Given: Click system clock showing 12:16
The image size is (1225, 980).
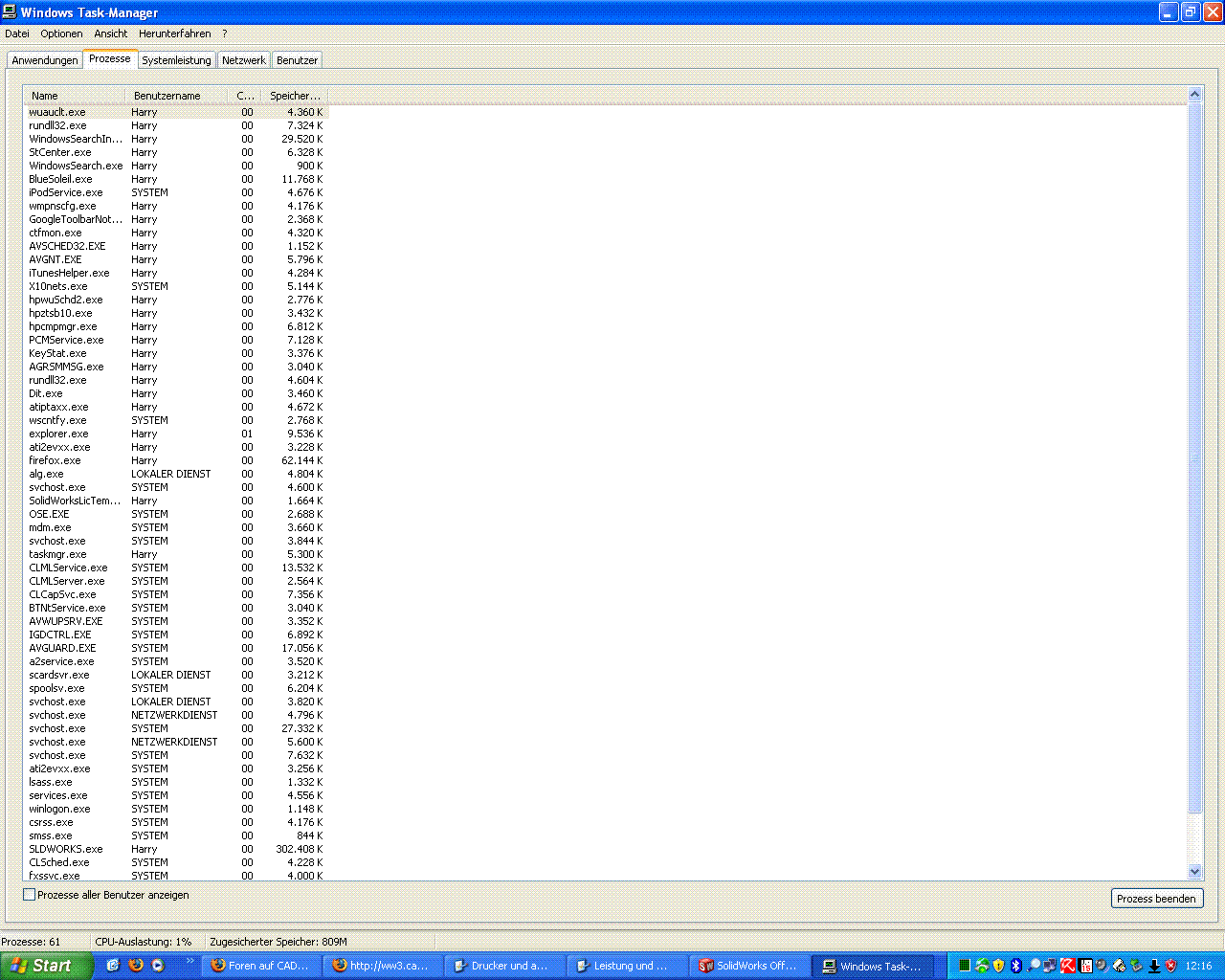Looking at the screenshot, I should click(1199, 966).
